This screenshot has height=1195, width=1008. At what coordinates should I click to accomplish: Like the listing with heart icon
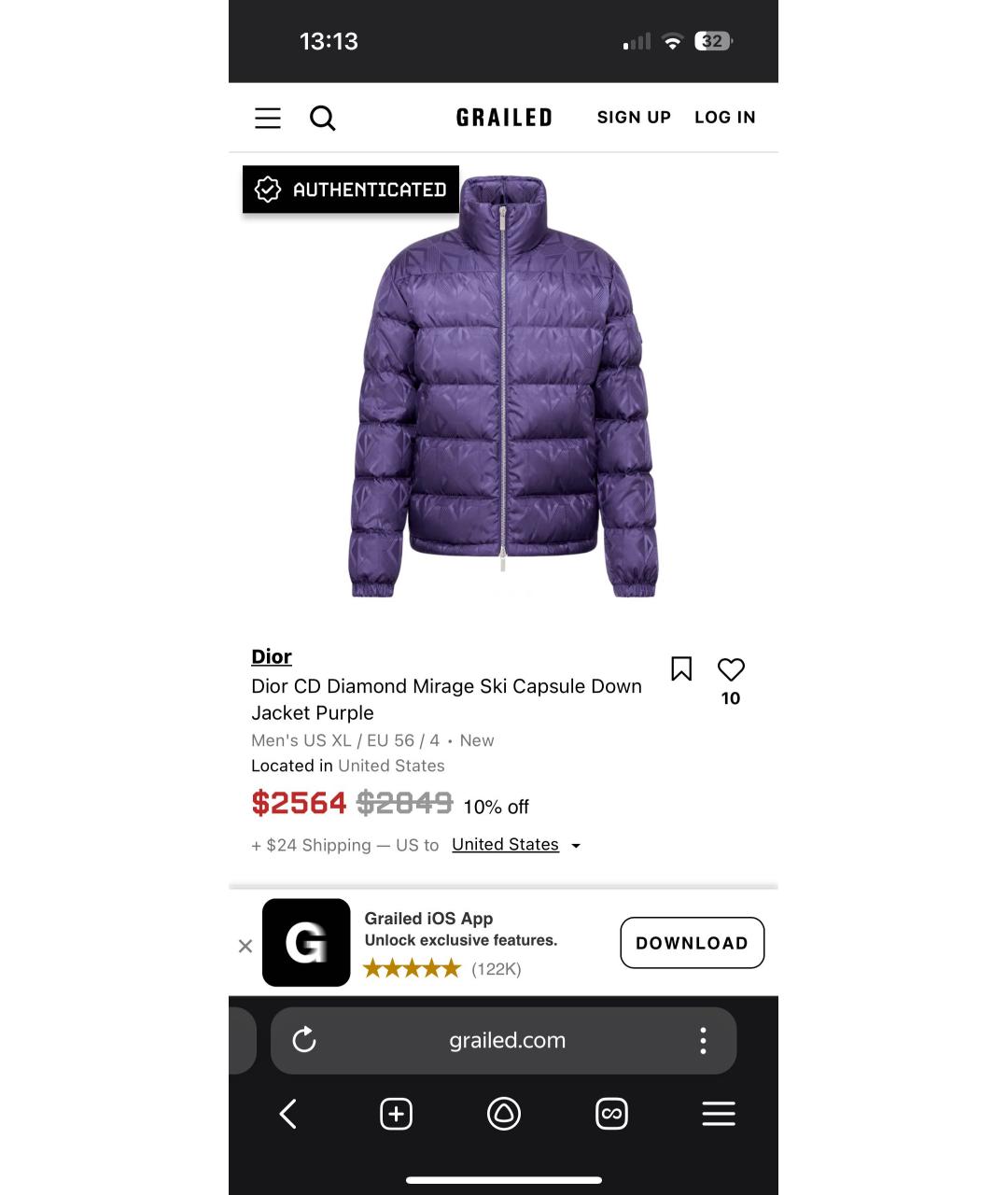(x=731, y=669)
